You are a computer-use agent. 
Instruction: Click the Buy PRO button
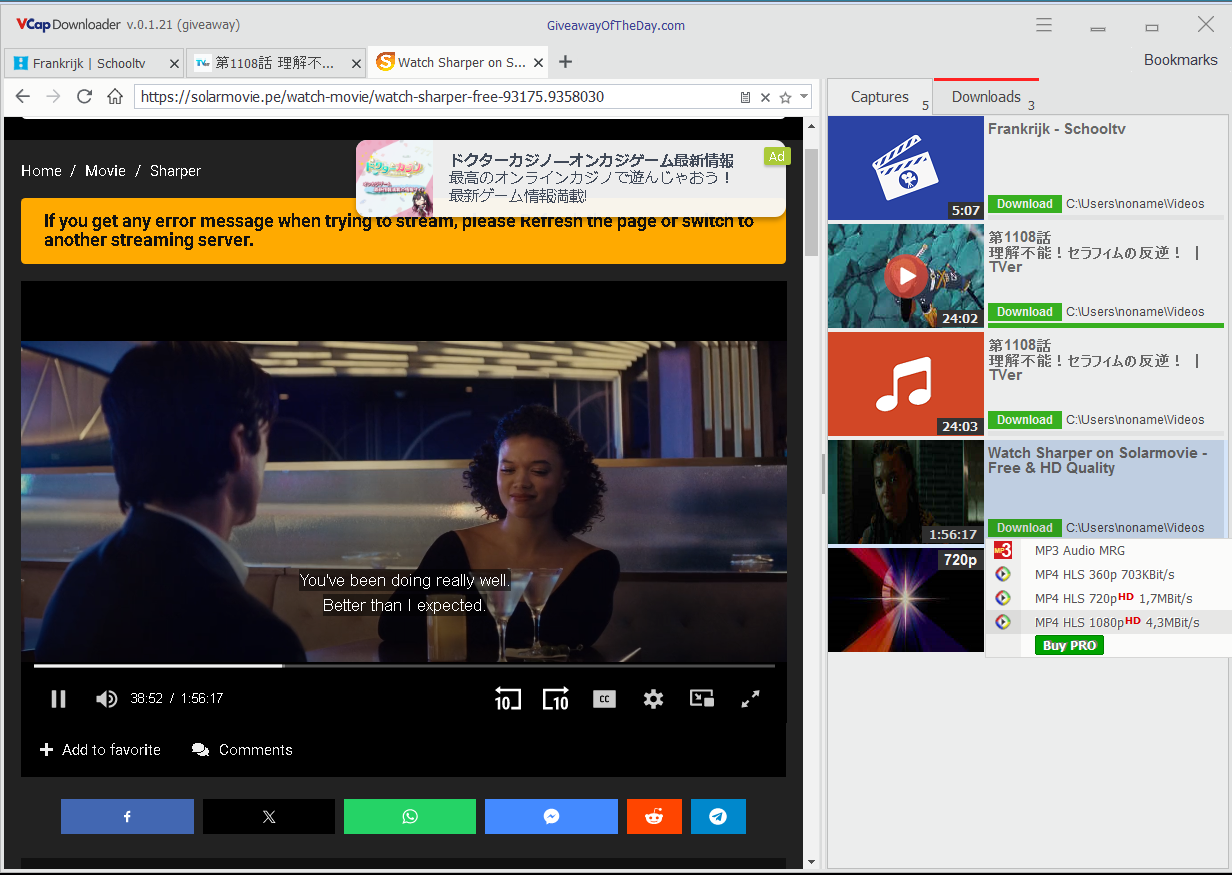(x=1069, y=646)
